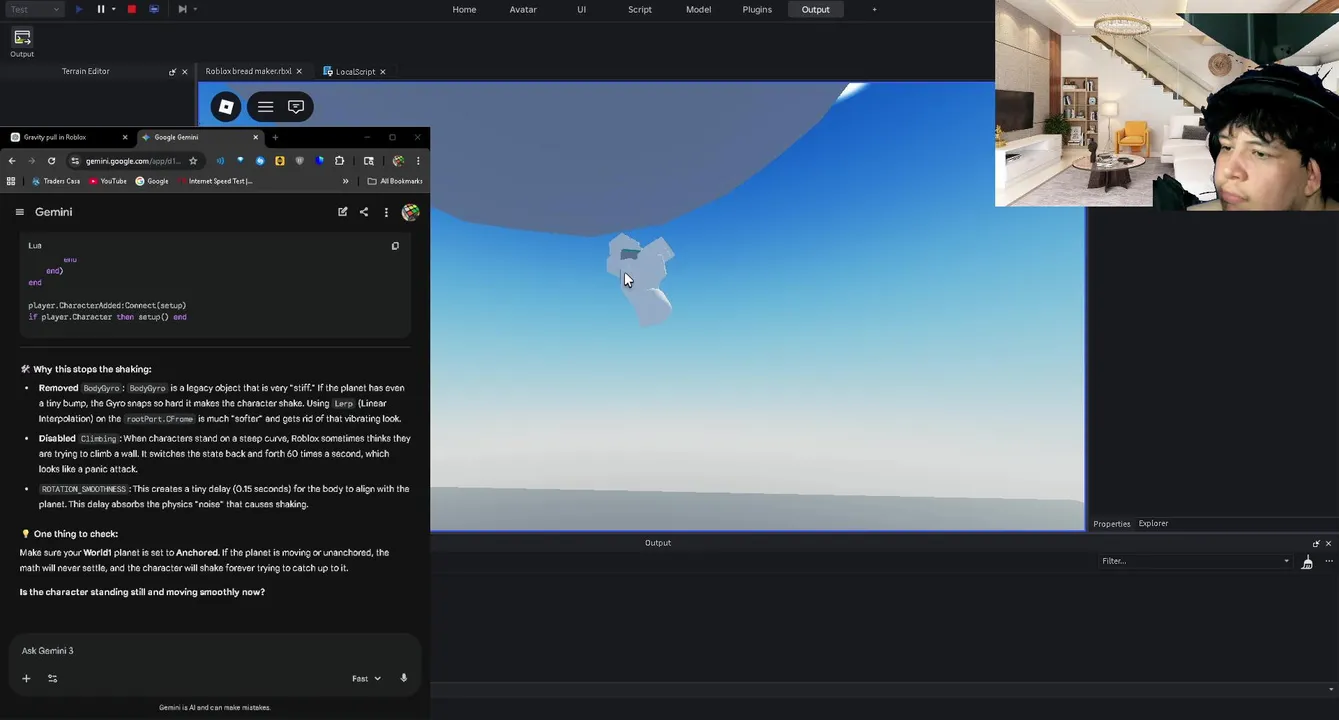Open Gemini sidebar hamburger menu

[19, 212]
